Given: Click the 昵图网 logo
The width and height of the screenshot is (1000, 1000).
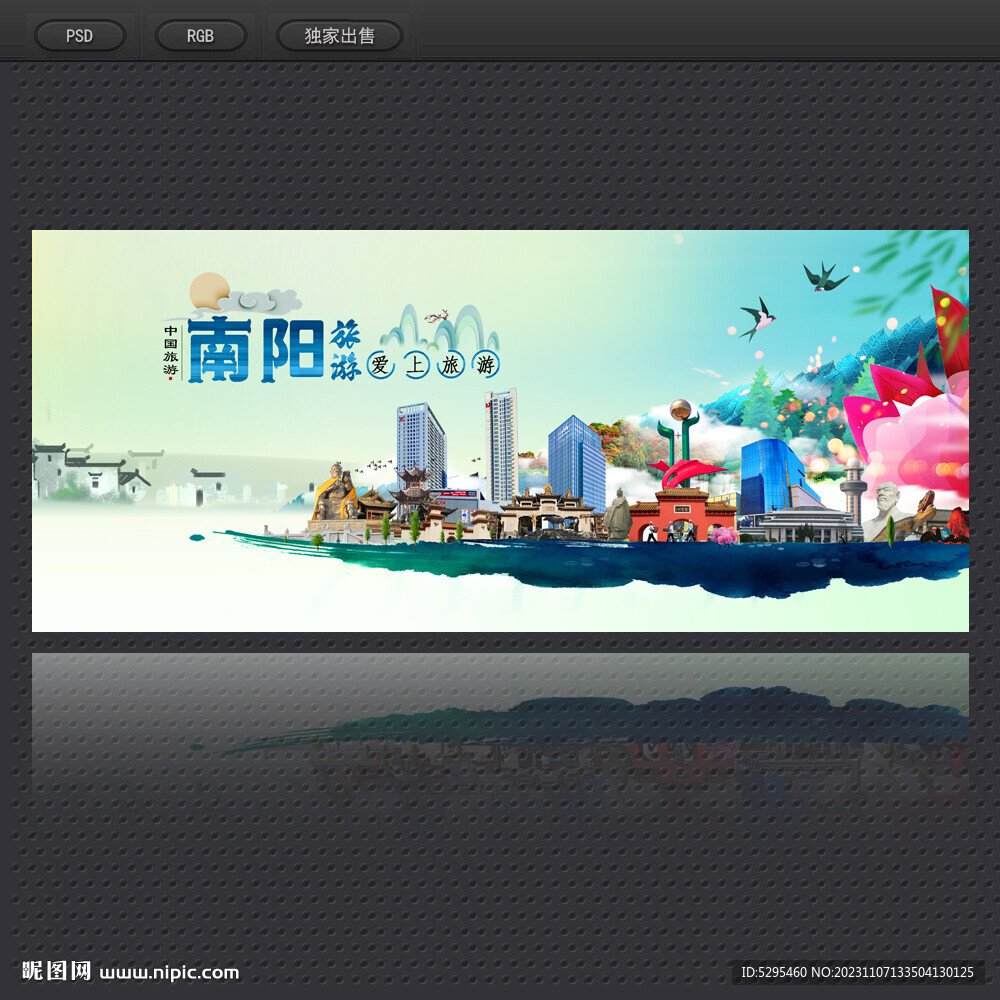Looking at the screenshot, I should pos(57,971).
